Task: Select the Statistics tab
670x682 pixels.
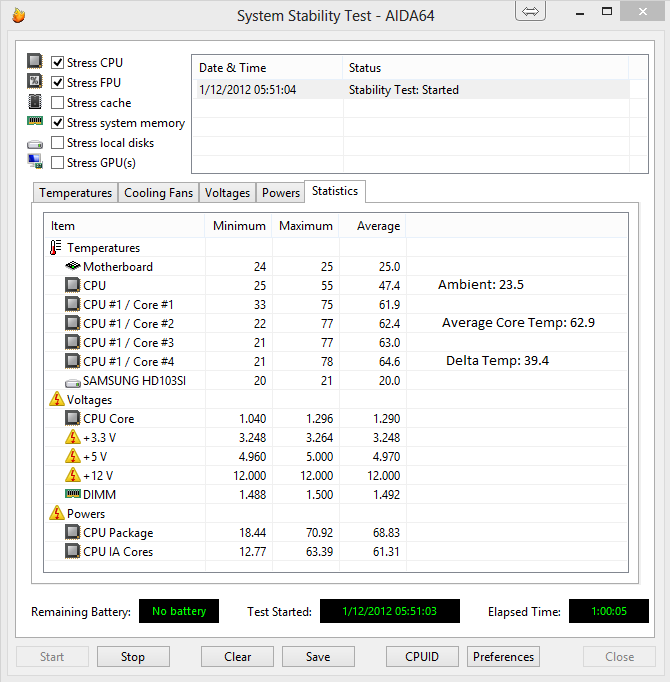Action: tap(335, 191)
